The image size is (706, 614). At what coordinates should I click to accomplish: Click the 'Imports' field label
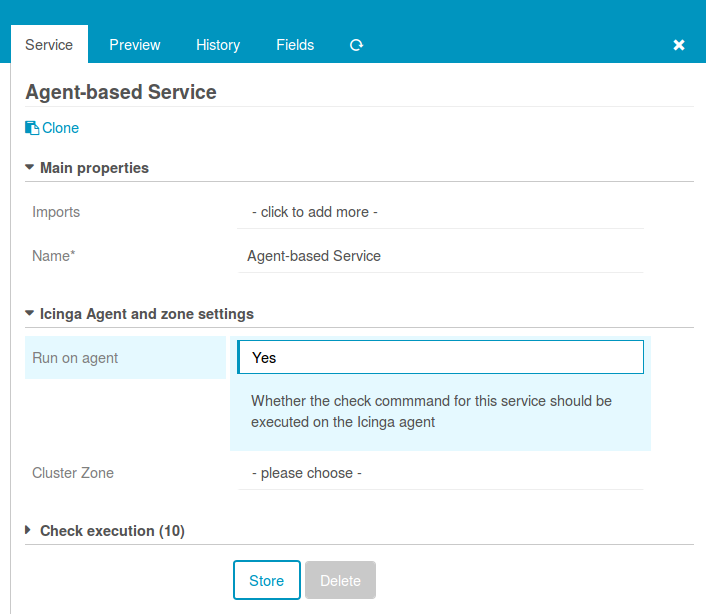[x=56, y=212]
